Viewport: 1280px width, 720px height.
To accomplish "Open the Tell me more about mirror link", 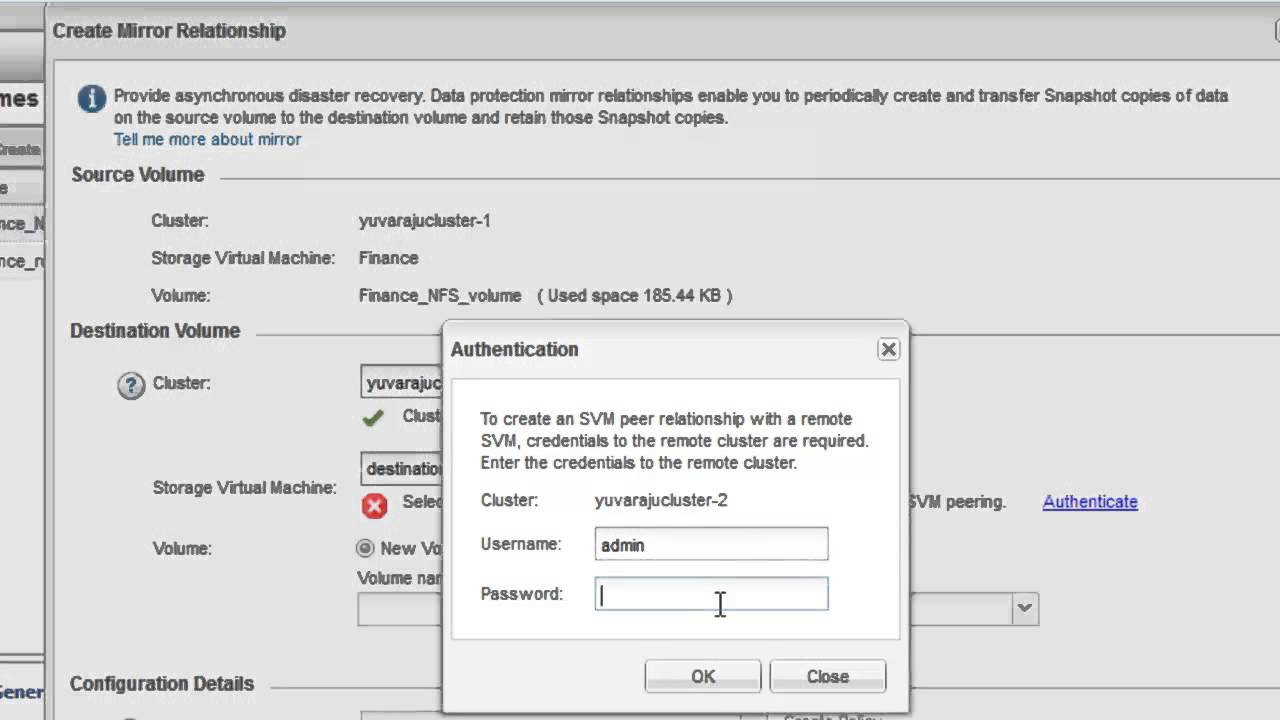I will point(207,140).
